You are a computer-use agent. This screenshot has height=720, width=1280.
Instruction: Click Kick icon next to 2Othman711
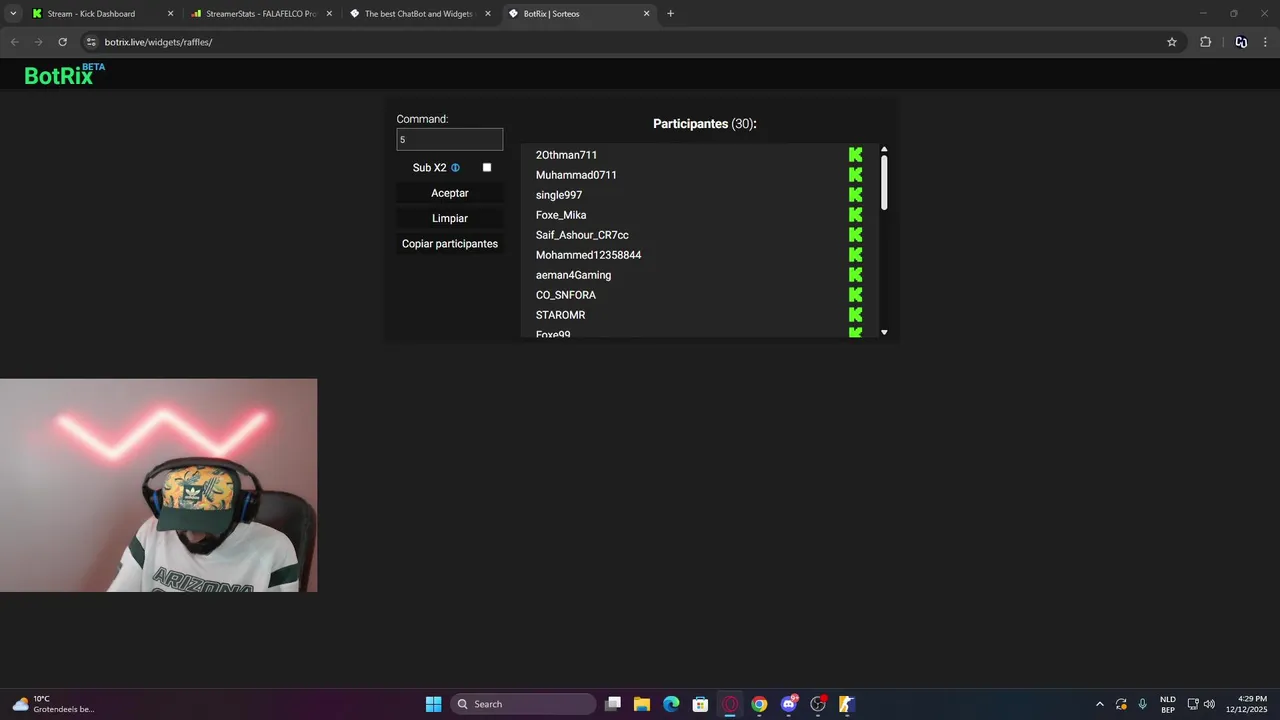pos(855,155)
